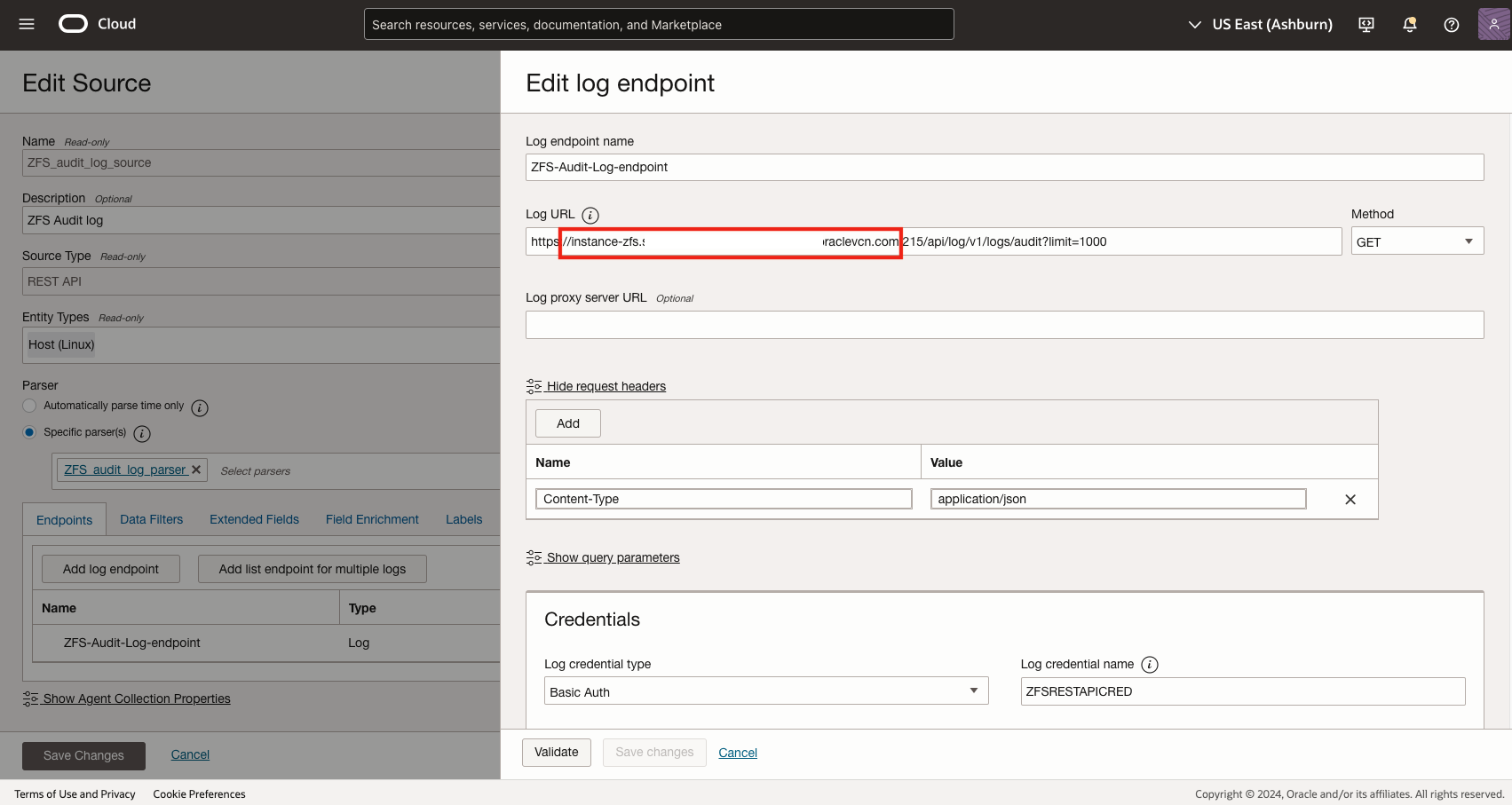Image resolution: width=1512 pixels, height=805 pixels.
Task: Open the Basic Auth credential type dropdown
Action: (765, 691)
